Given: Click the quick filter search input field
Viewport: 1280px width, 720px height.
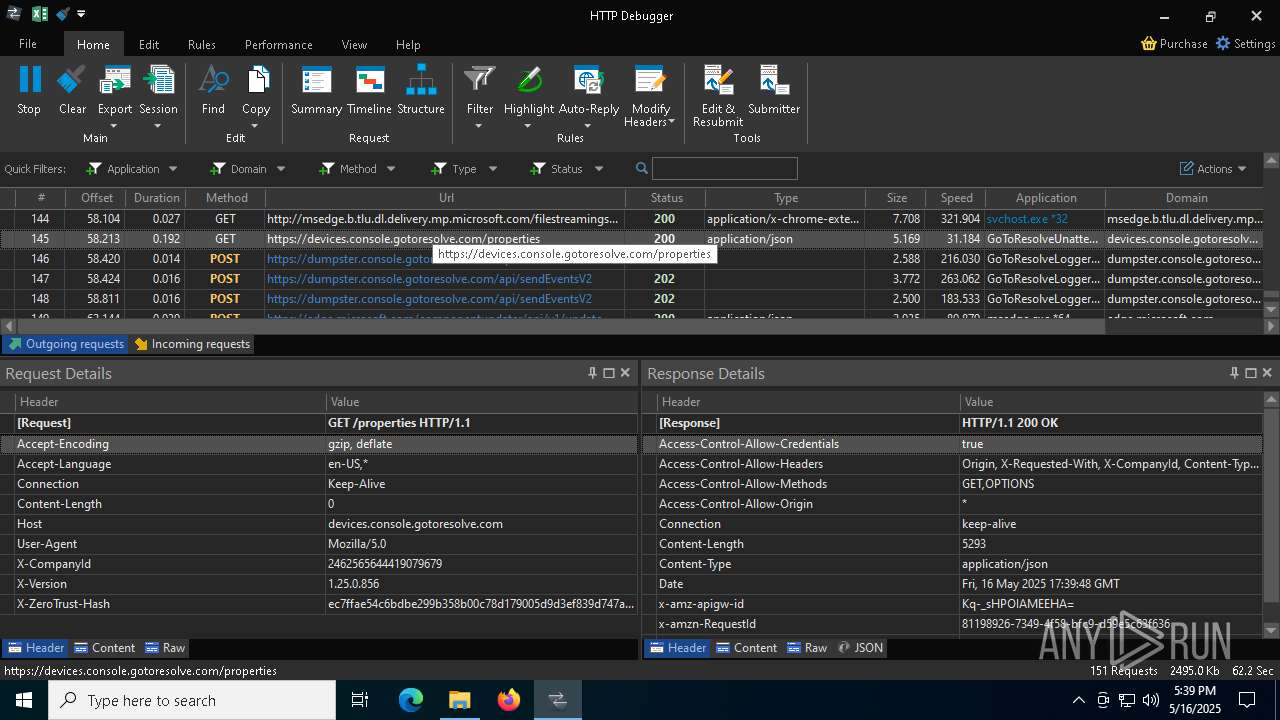Looking at the screenshot, I should (725, 168).
